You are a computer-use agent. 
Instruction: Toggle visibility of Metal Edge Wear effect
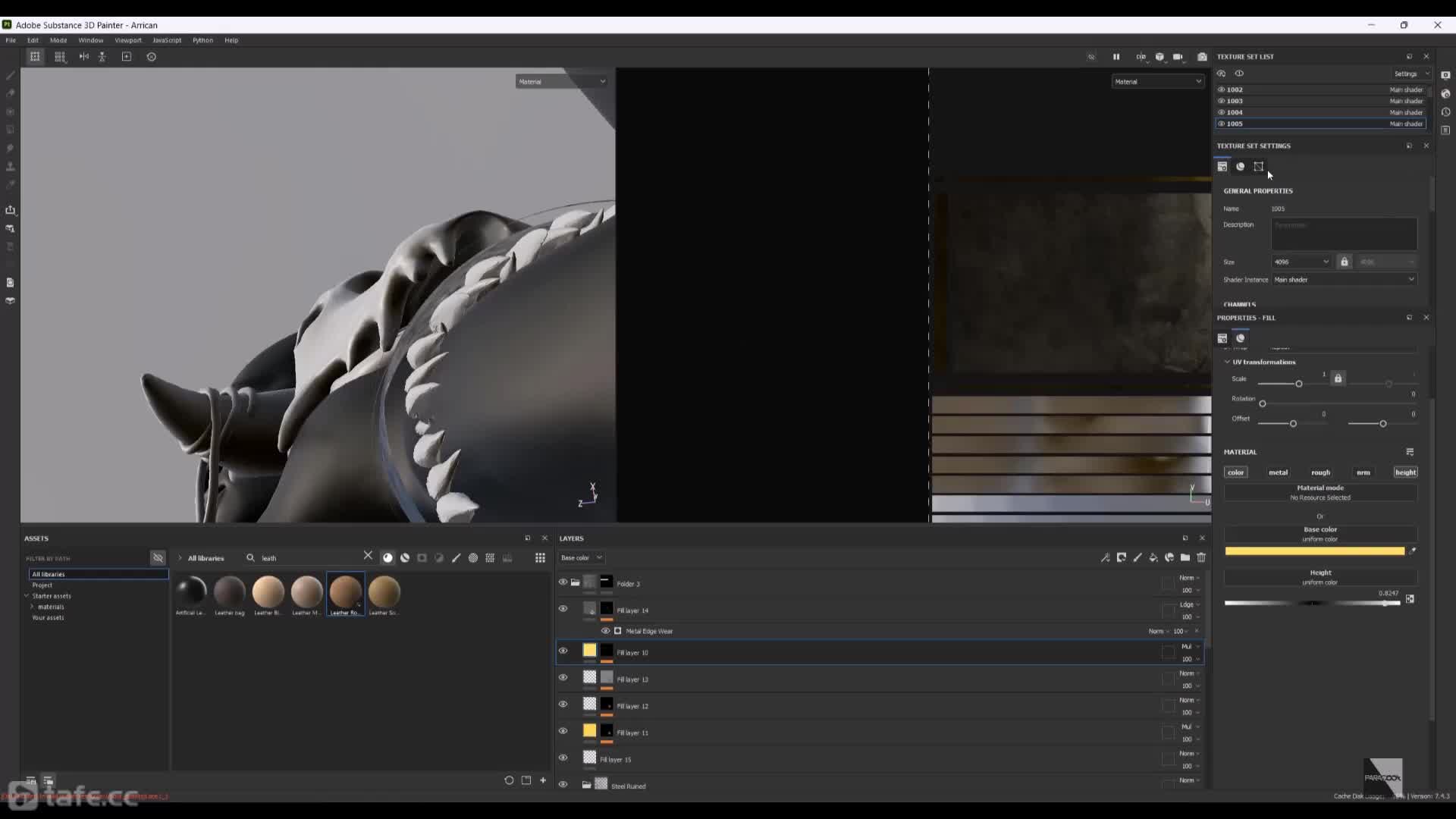[x=605, y=631]
